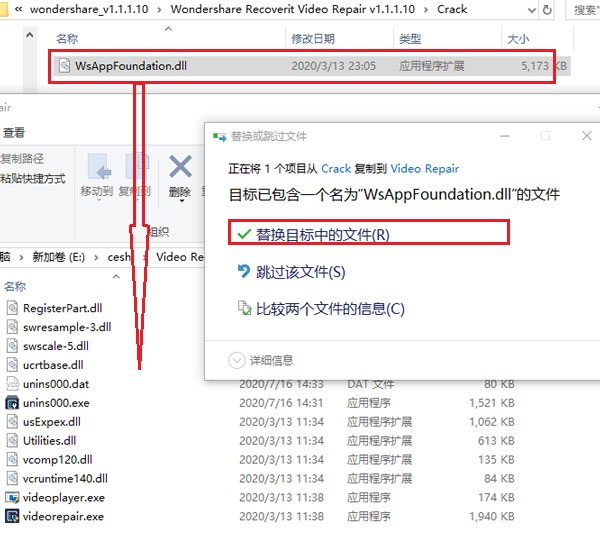Select the RegisterPart.dll file

62,308
